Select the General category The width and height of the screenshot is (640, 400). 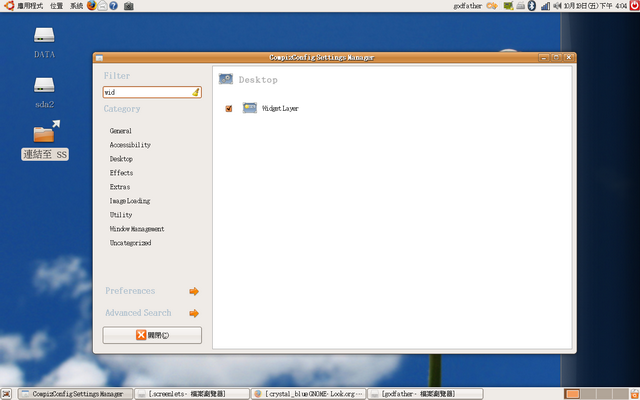coord(120,131)
